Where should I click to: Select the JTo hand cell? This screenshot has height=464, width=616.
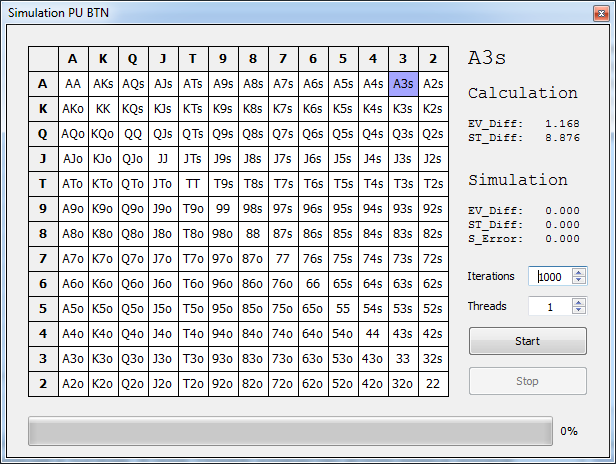[163, 184]
